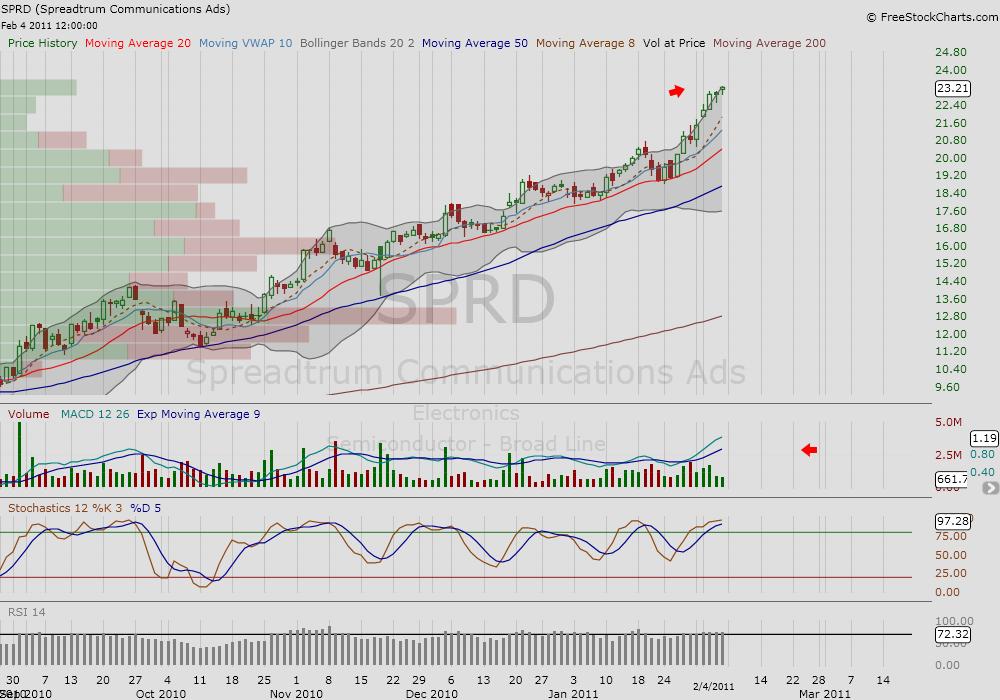Click the 2.5M volume axis label
The width and height of the screenshot is (1000, 700).
(949, 455)
